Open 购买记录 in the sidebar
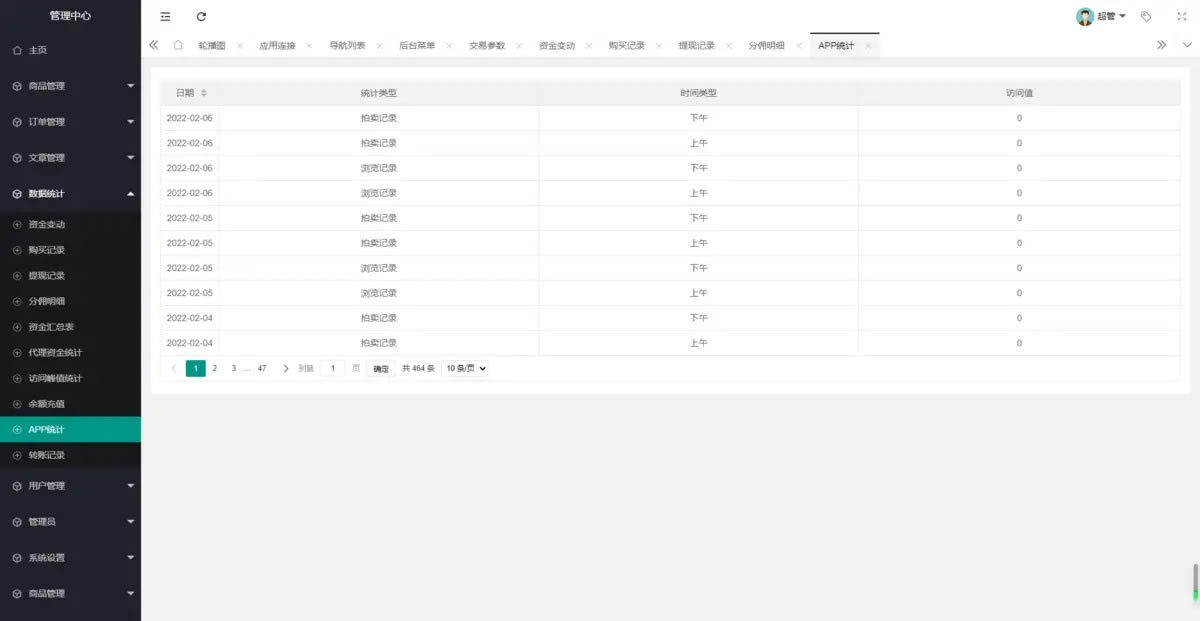This screenshot has width=1200, height=621. (x=70, y=250)
